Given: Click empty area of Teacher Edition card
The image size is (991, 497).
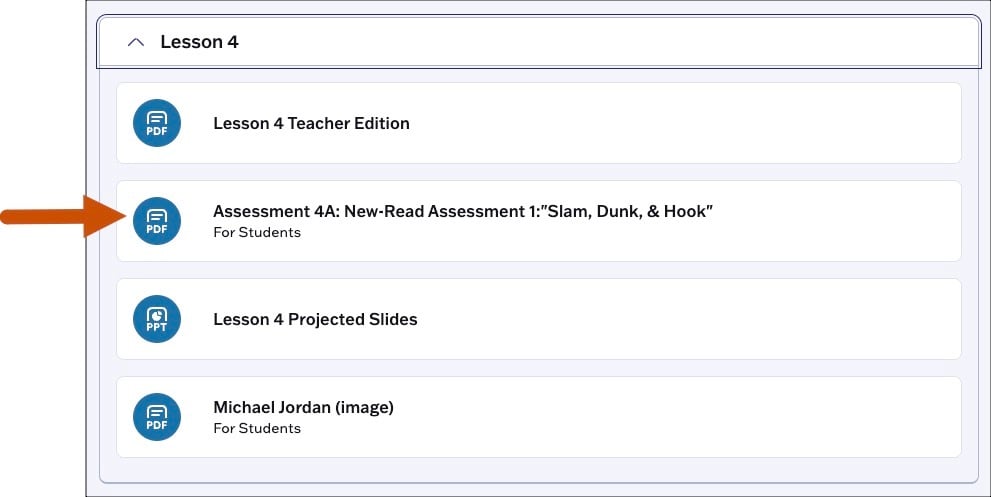Looking at the screenshot, I should (700, 124).
